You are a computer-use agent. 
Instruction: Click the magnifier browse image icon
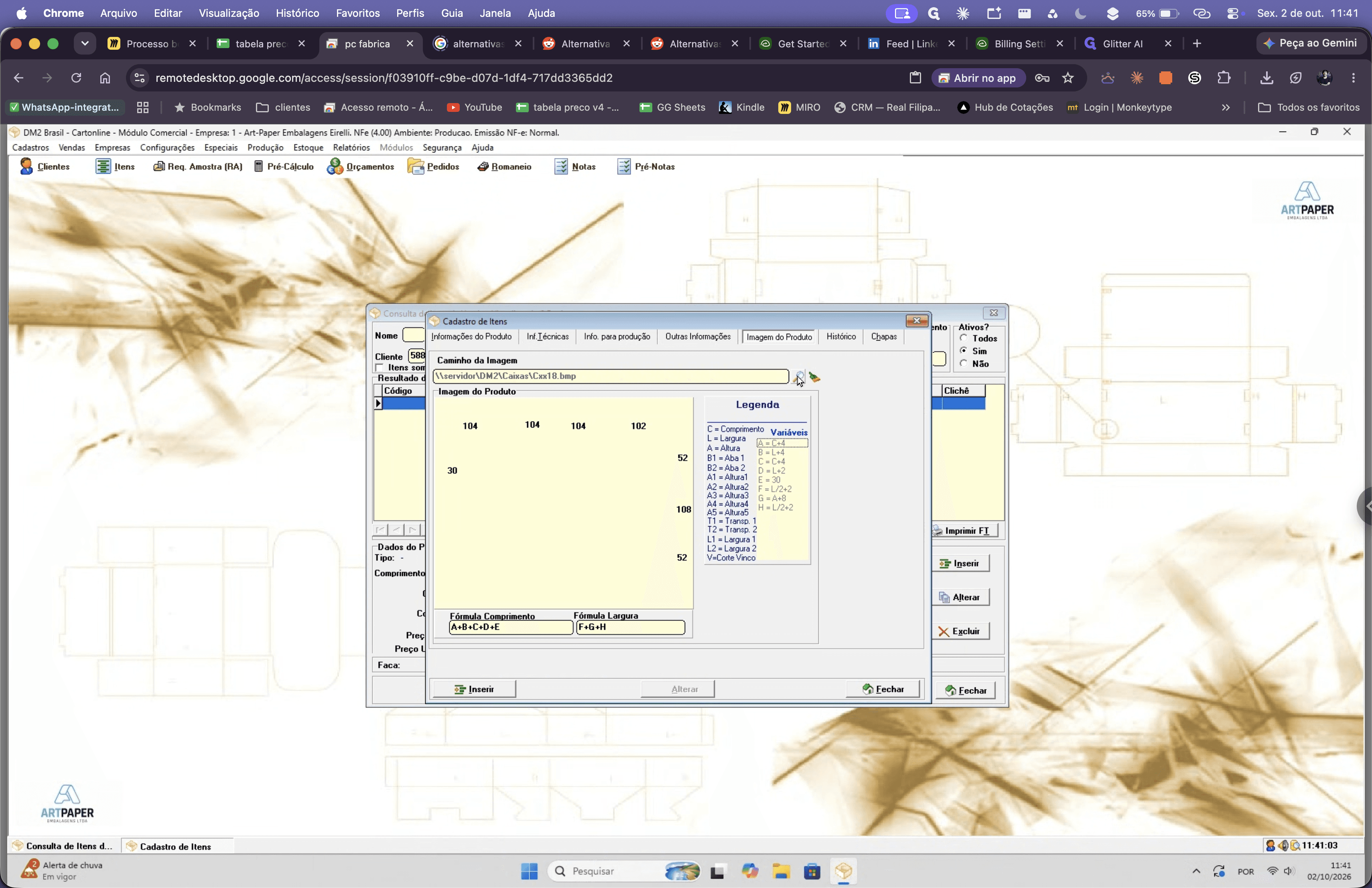tap(798, 377)
